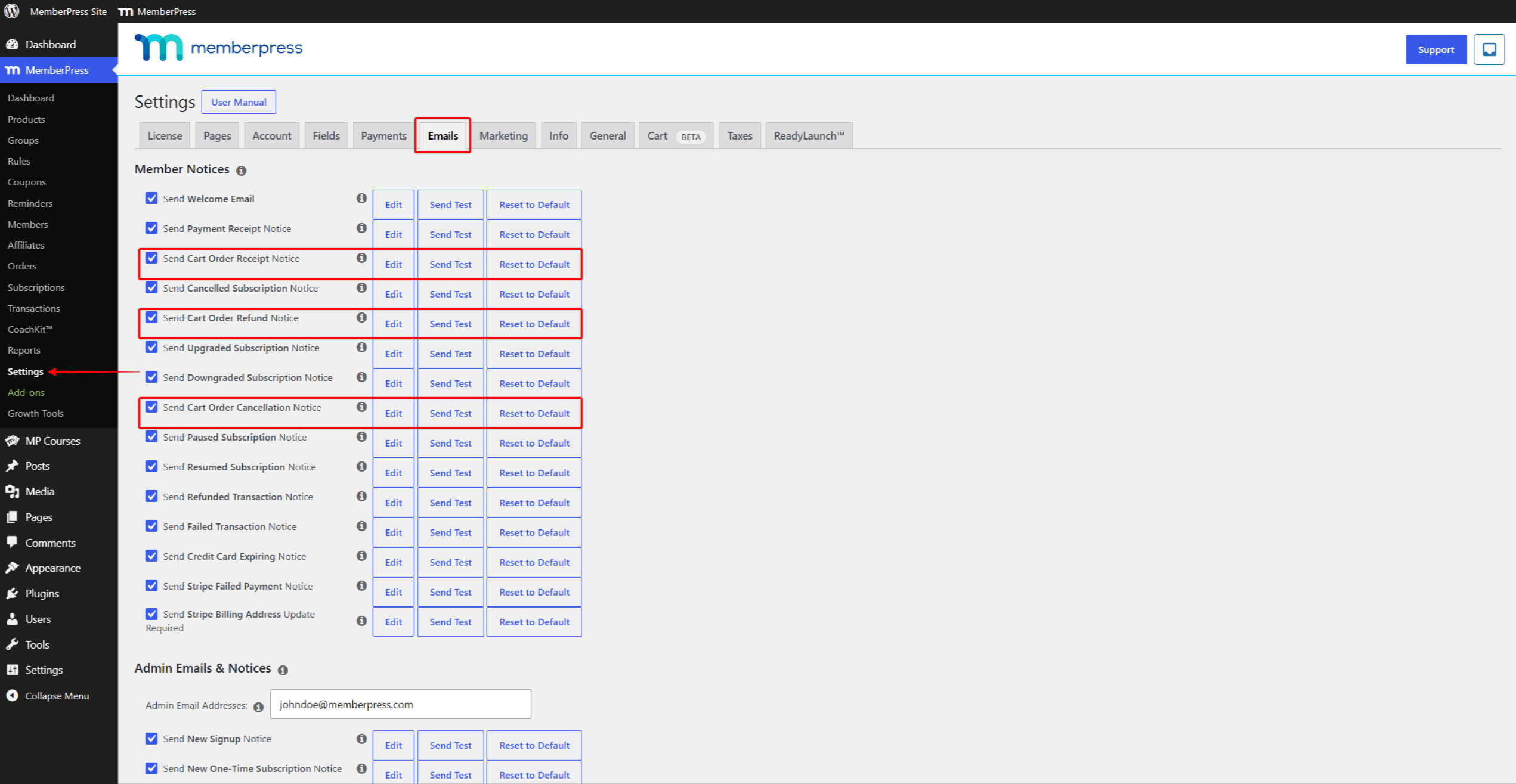
Task: Toggle Send Stripe Billing Address Update checkbox
Action: pyautogui.click(x=151, y=614)
